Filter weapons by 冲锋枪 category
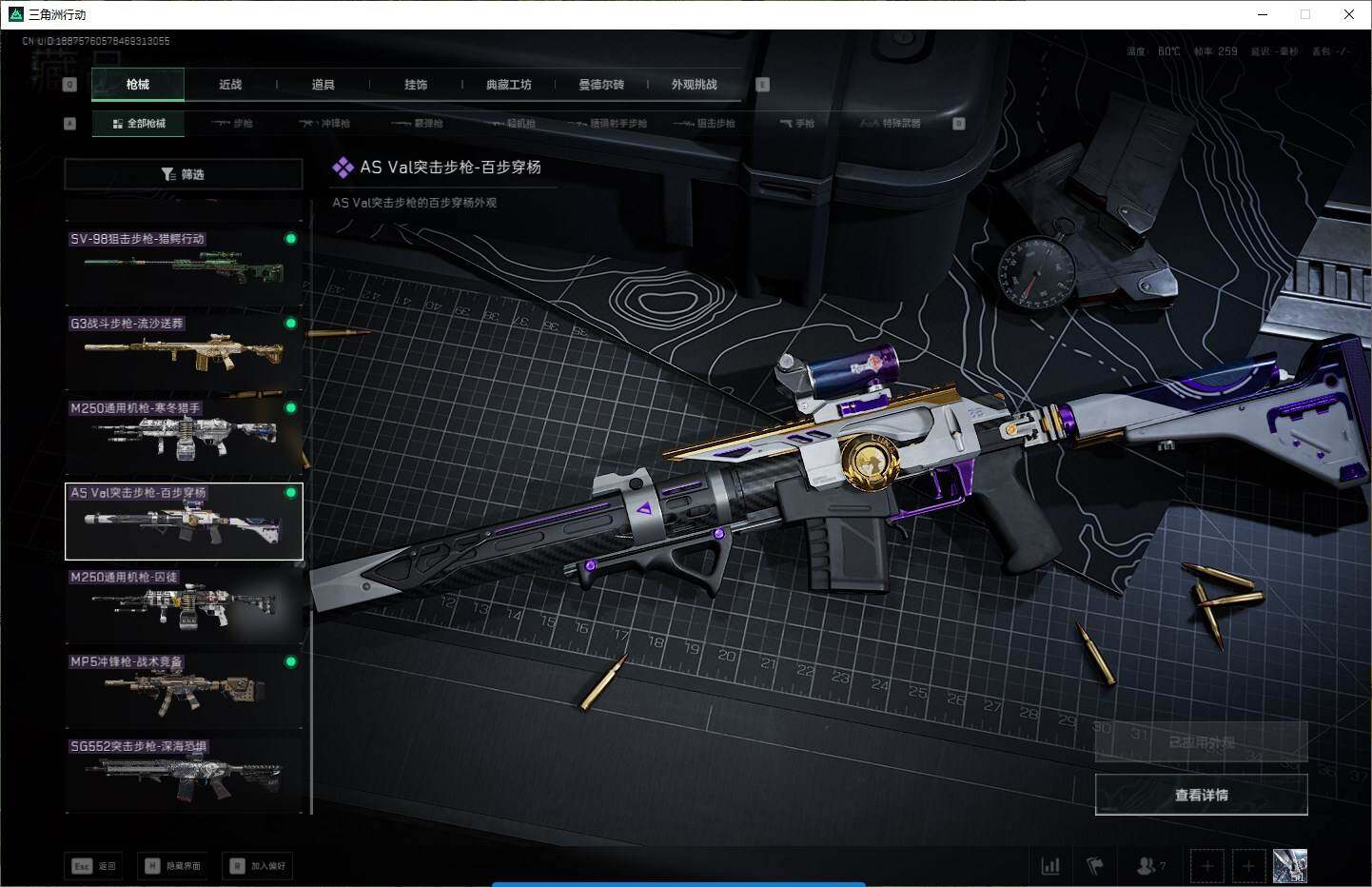Viewport: 1372px width, 887px height. point(324,124)
